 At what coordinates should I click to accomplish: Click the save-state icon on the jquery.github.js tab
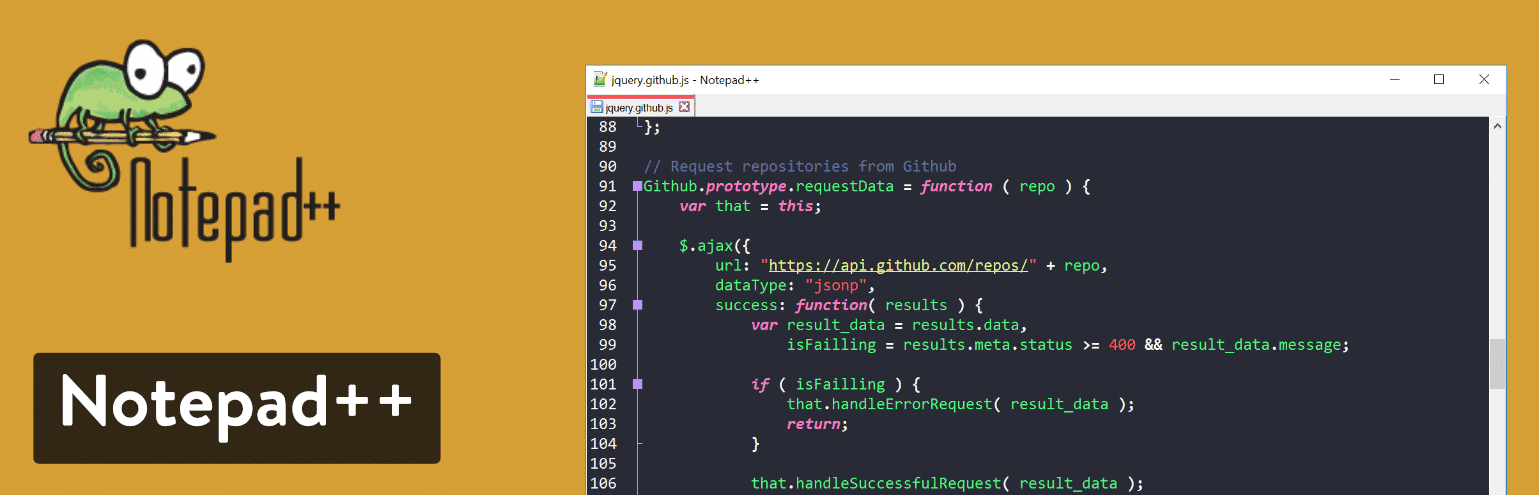(596, 107)
